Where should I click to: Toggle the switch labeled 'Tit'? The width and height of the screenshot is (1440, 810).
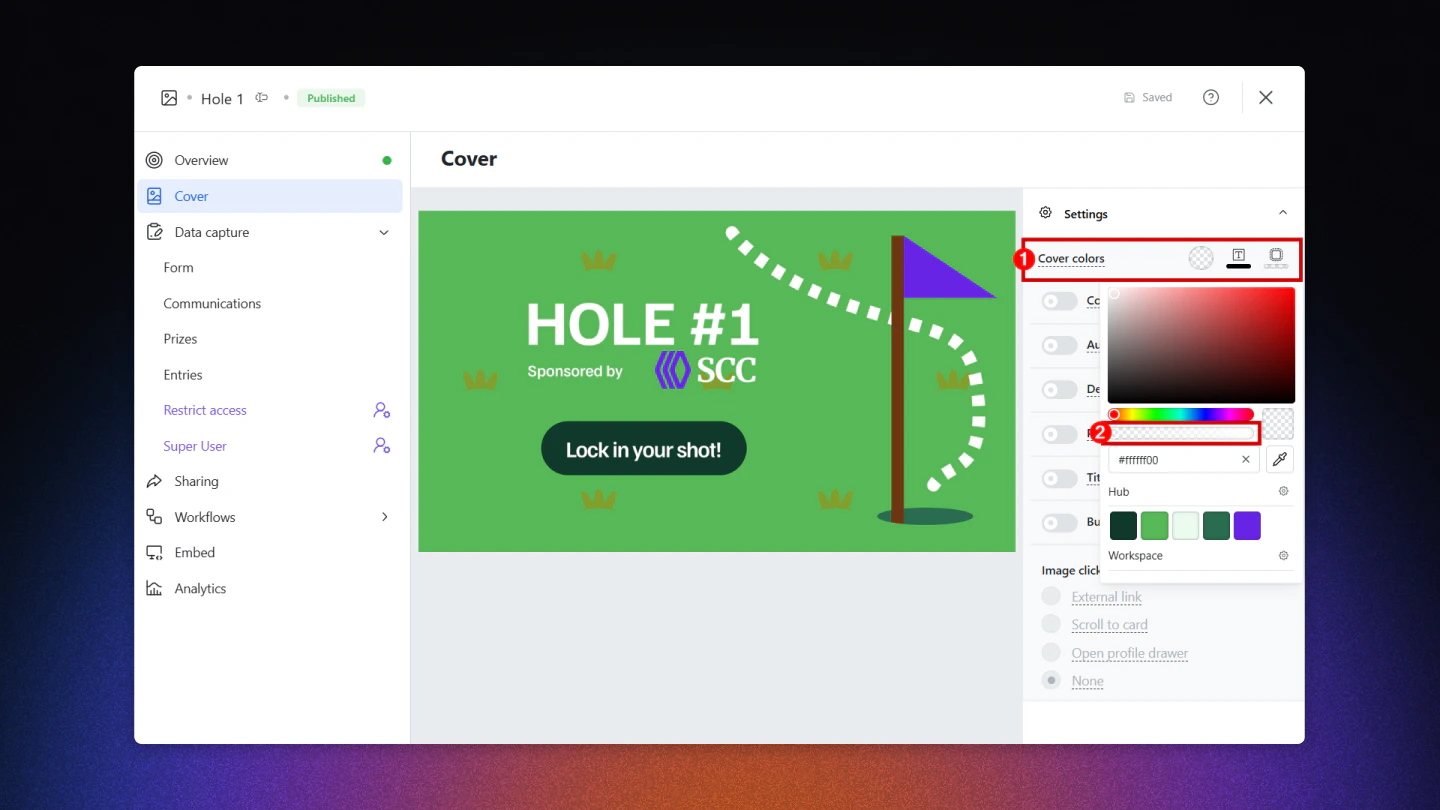click(x=1060, y=478)
